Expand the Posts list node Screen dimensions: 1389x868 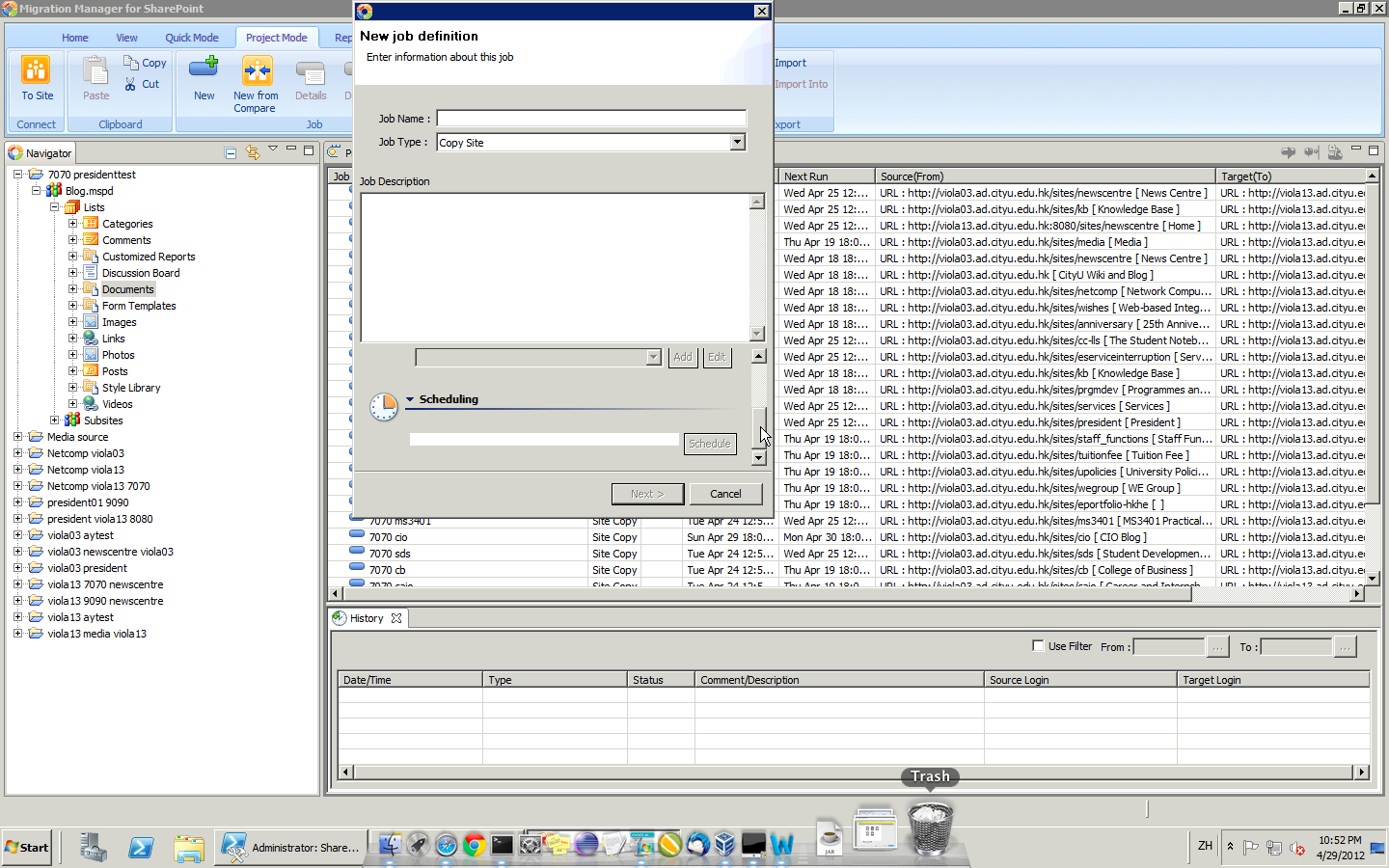[x=72, y=371]
